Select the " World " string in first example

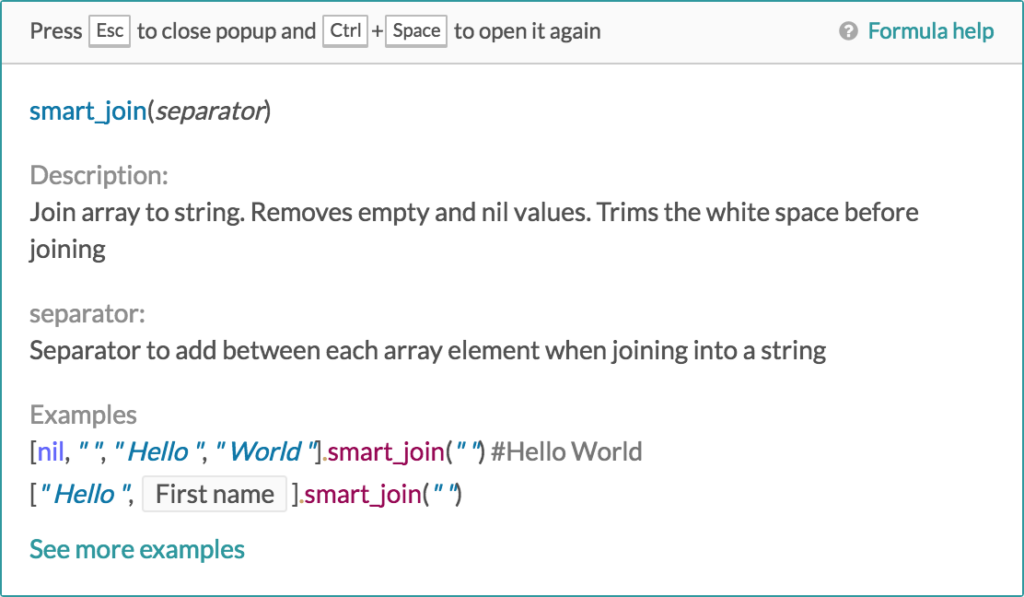(x=266, y=451)
